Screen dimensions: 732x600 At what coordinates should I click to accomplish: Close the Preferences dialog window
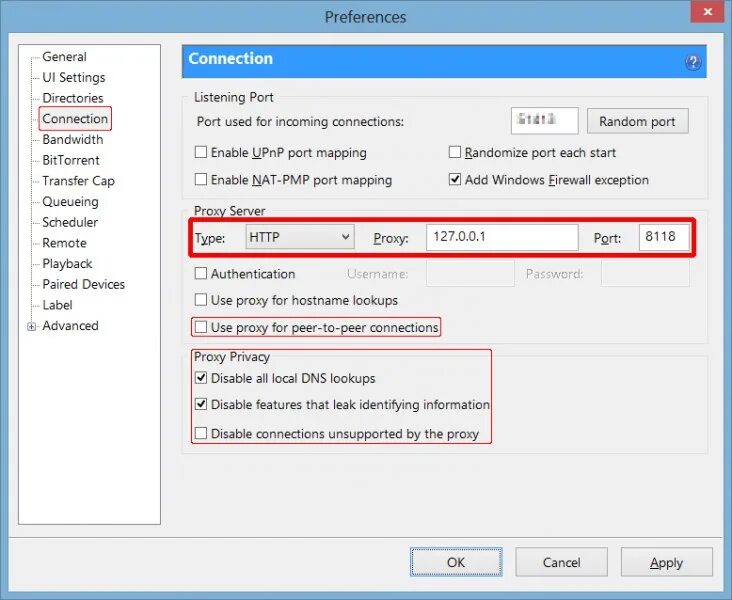[708, 12]
